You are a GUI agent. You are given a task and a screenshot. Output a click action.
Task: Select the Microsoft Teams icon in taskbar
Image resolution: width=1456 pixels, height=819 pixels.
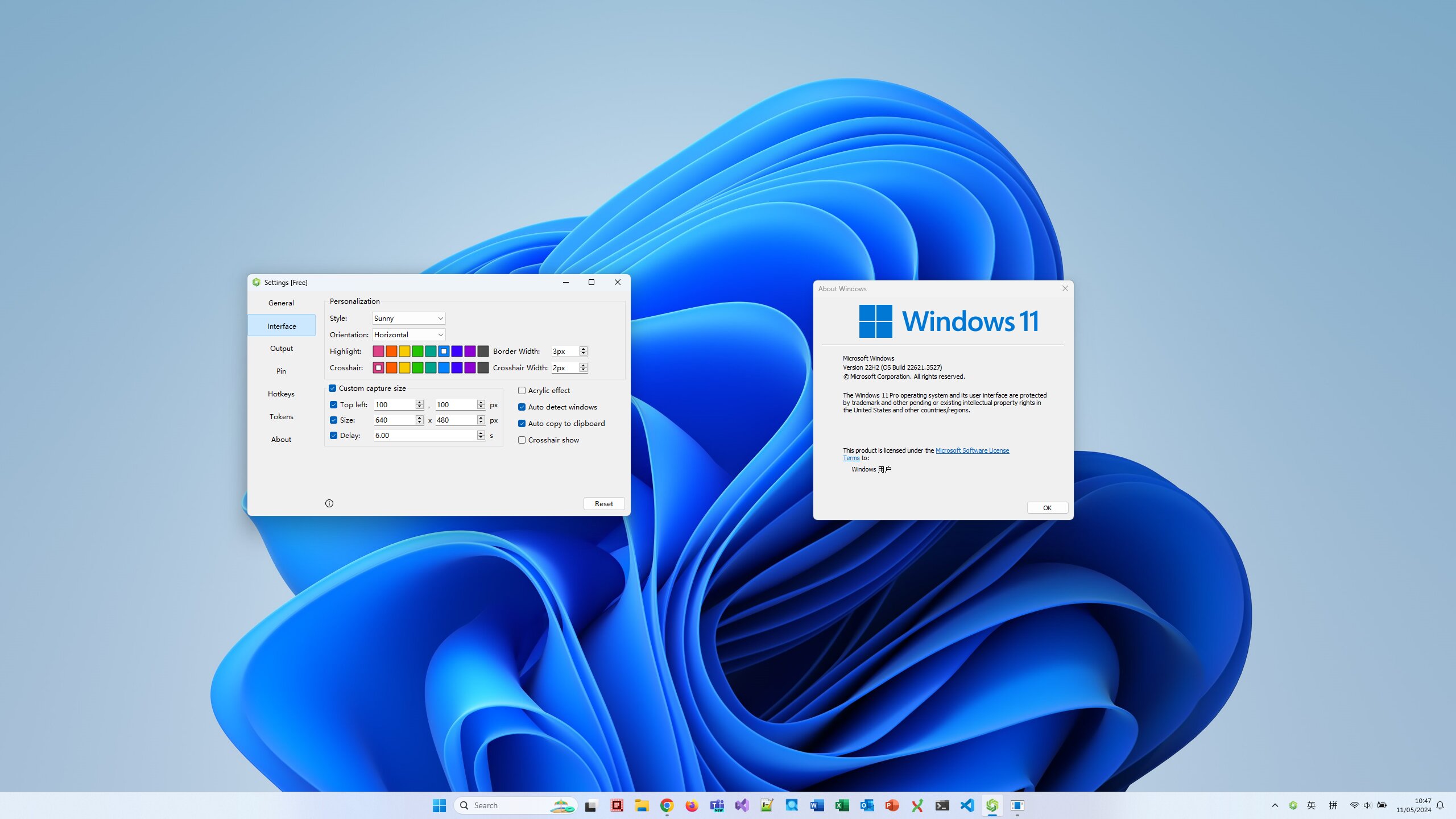716,805
